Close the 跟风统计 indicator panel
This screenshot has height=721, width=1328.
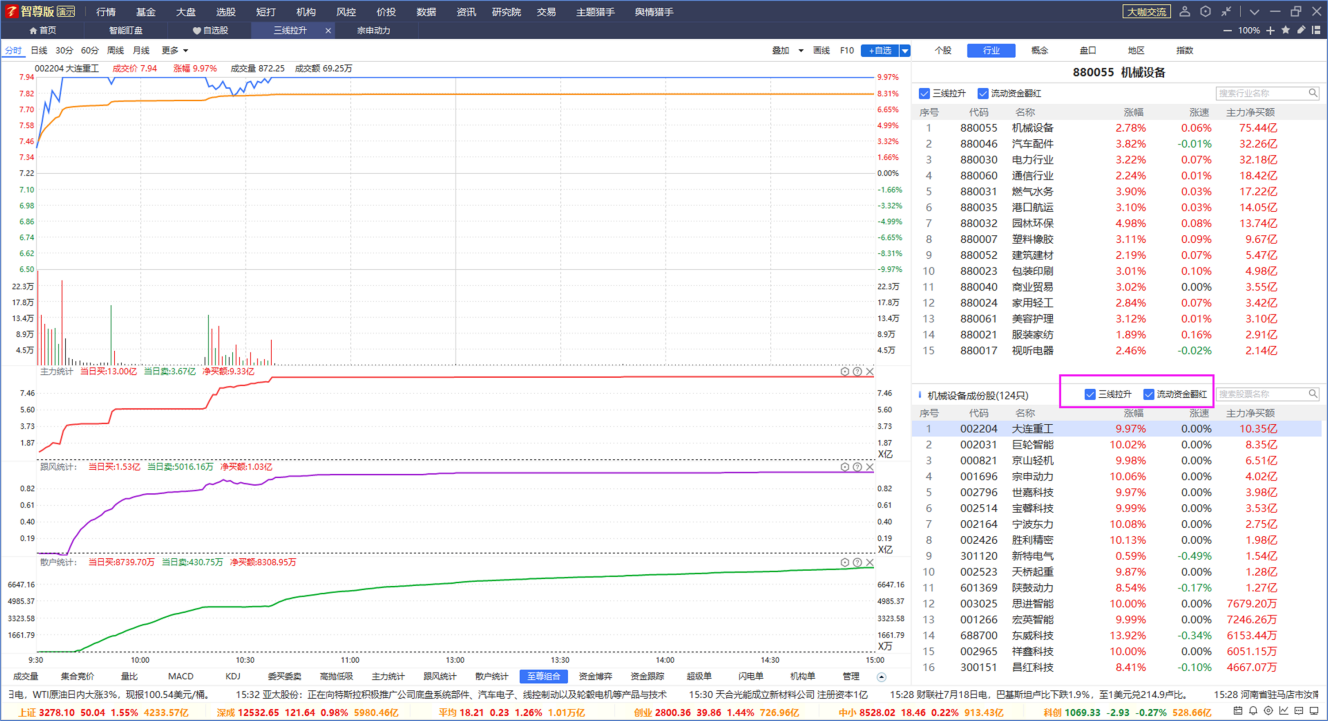pyautogui.click(x=869, y=467)
